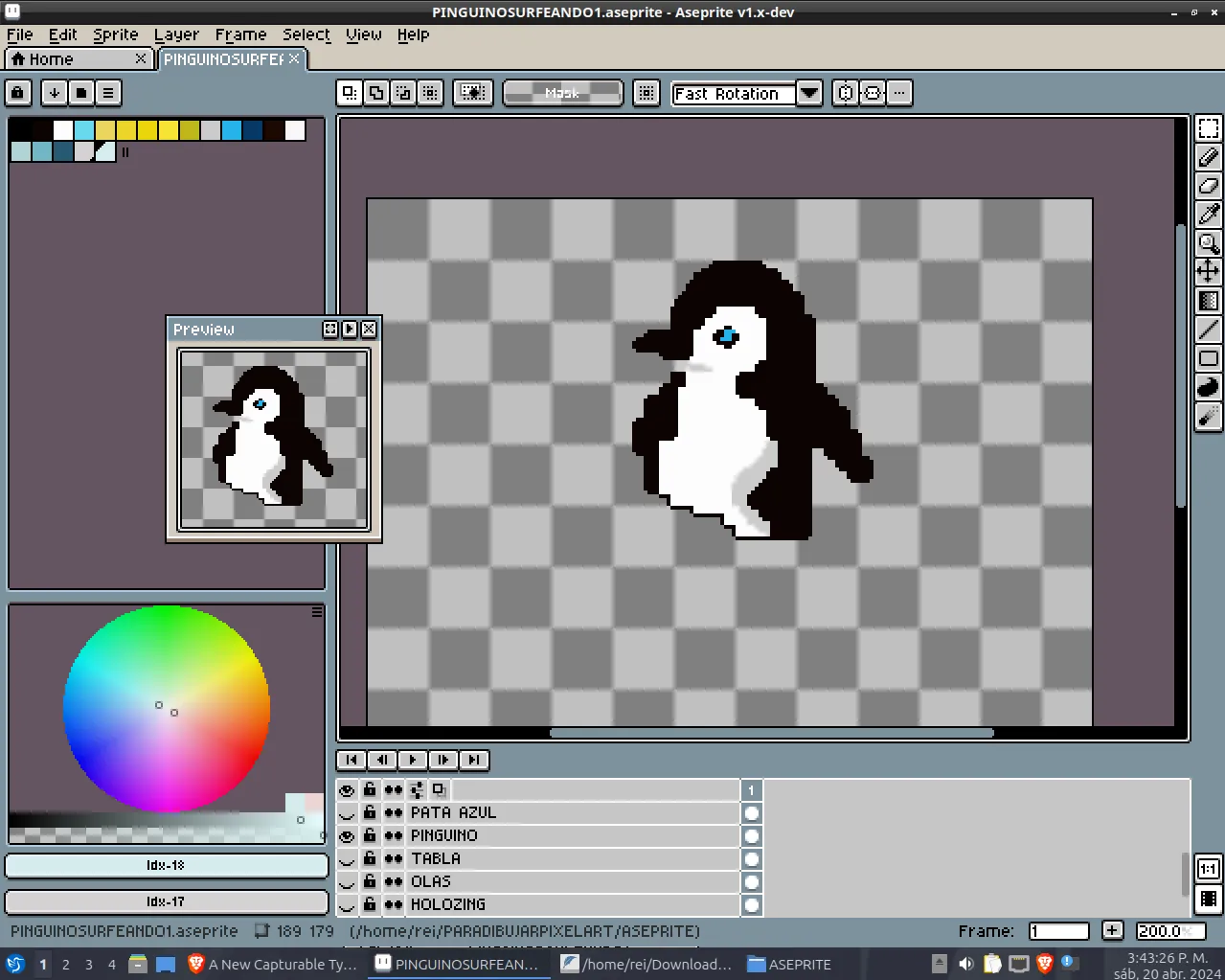Select the Pencil tool
This screenshot has height=980, width=1225.
[x=1209, y=157]
